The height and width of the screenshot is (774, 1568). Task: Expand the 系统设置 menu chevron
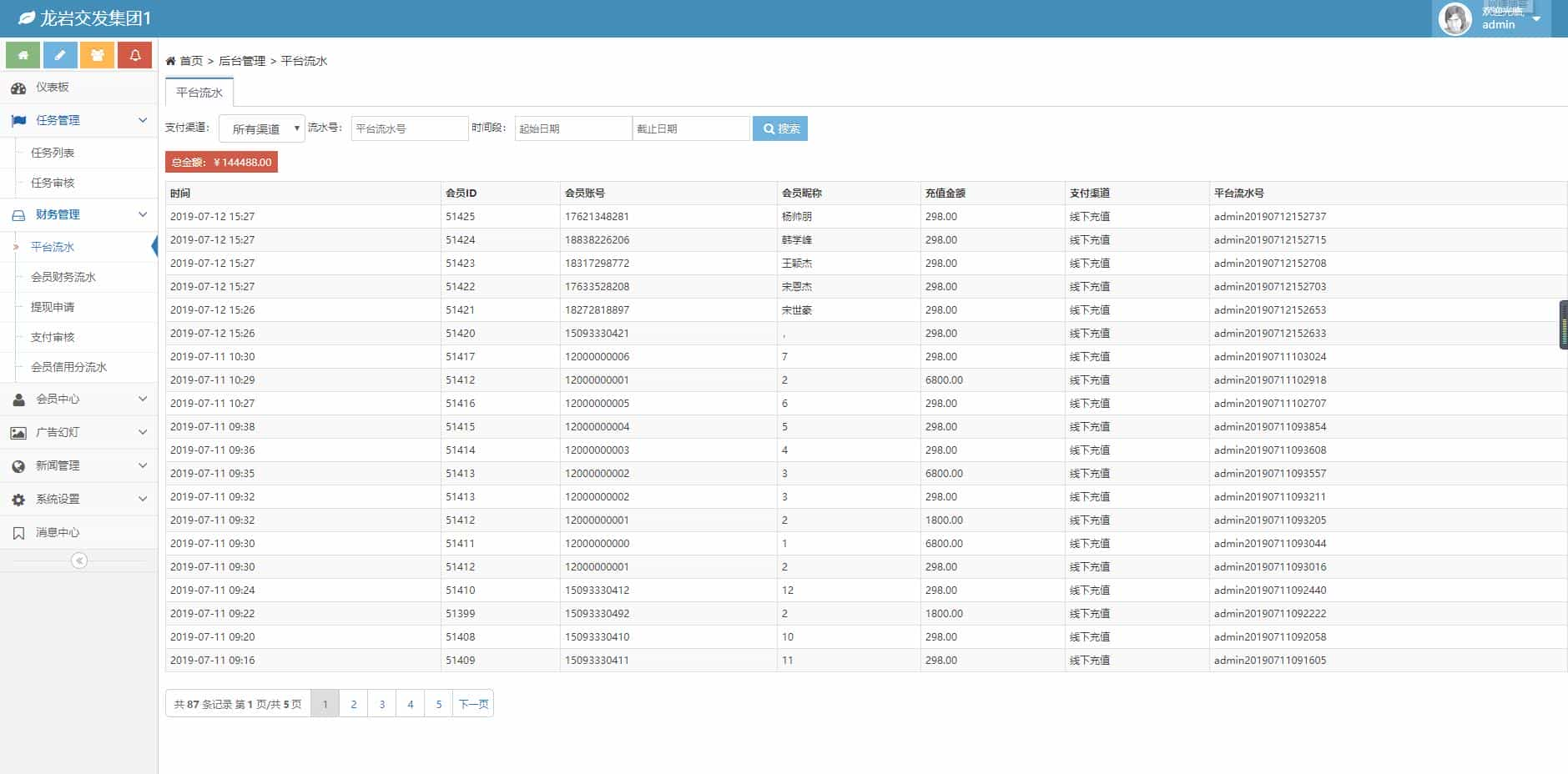click(x=143, y=499)
